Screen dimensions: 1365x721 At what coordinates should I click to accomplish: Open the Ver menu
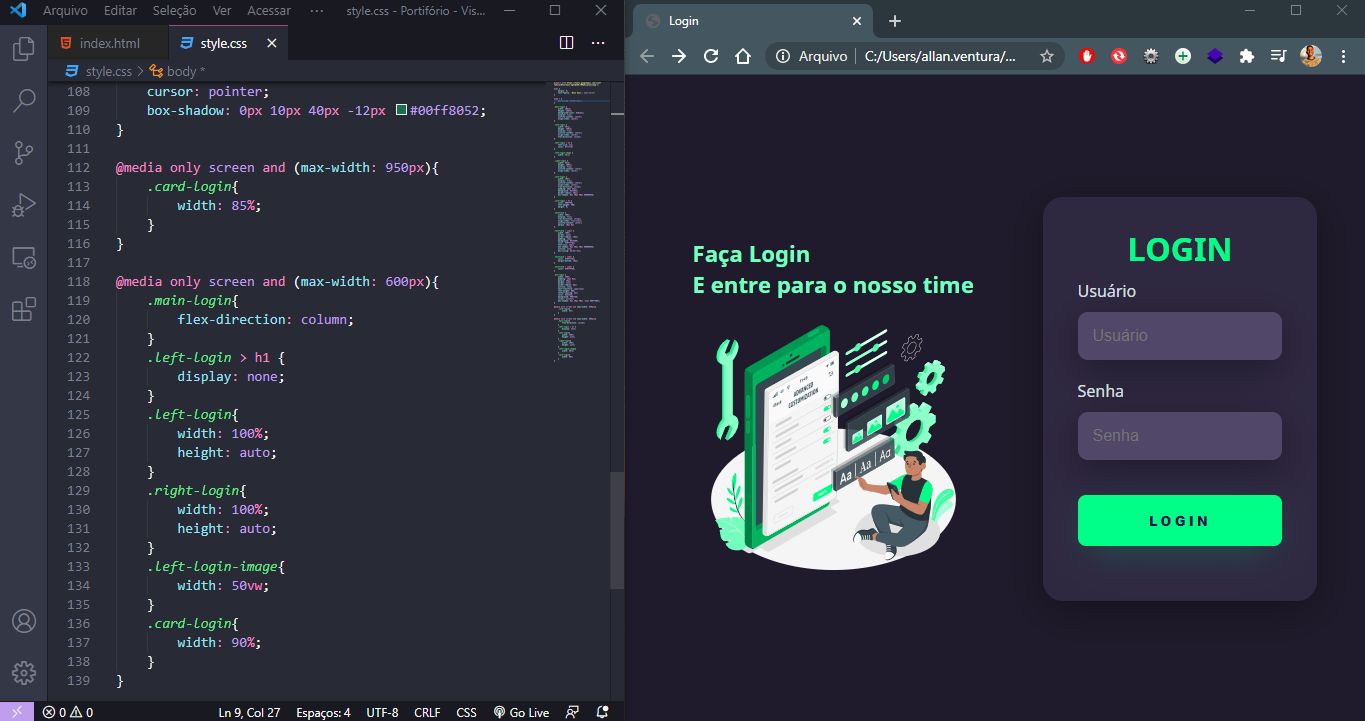(x=222, y=10)
